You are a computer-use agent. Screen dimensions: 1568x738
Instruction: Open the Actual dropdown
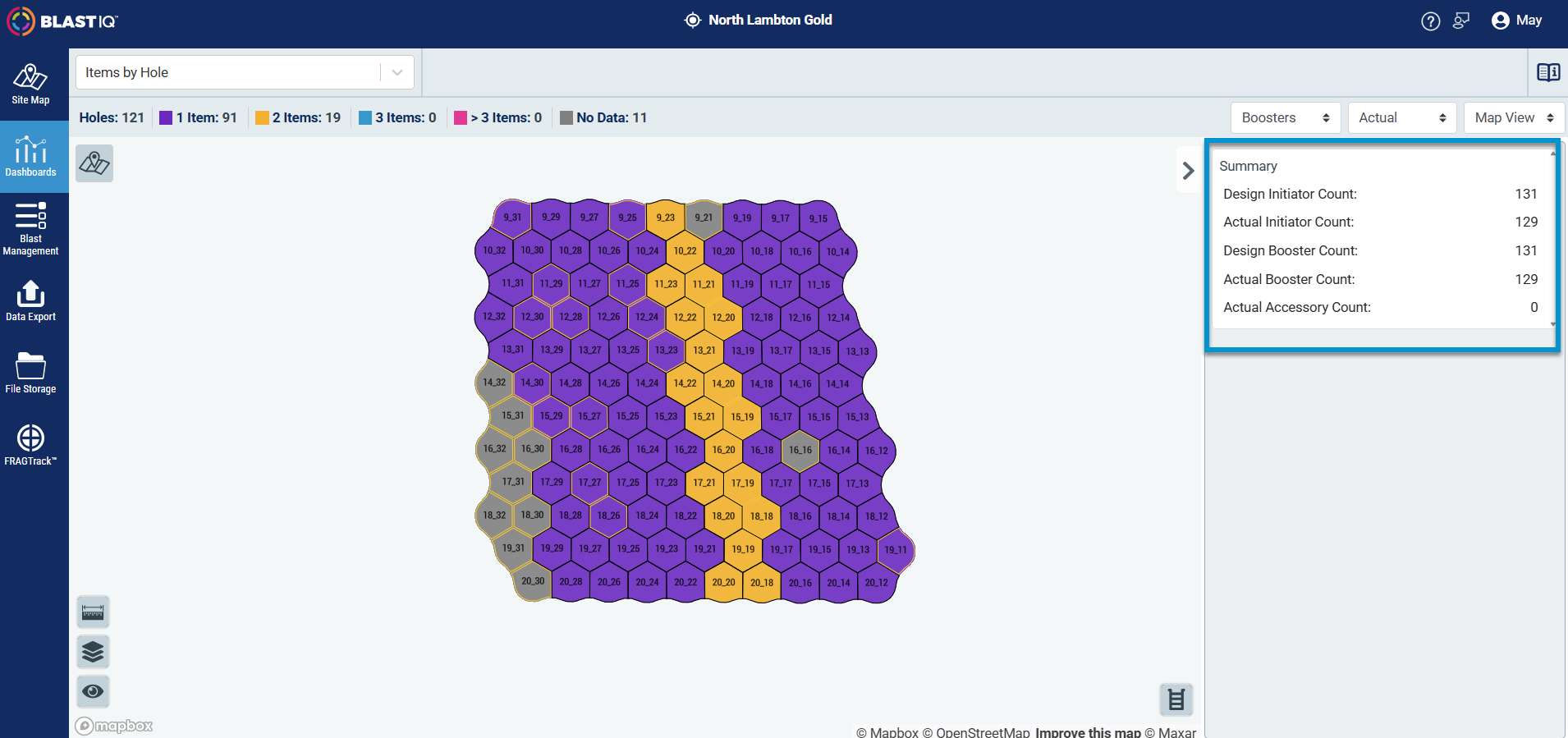(x=1402, y=117)
